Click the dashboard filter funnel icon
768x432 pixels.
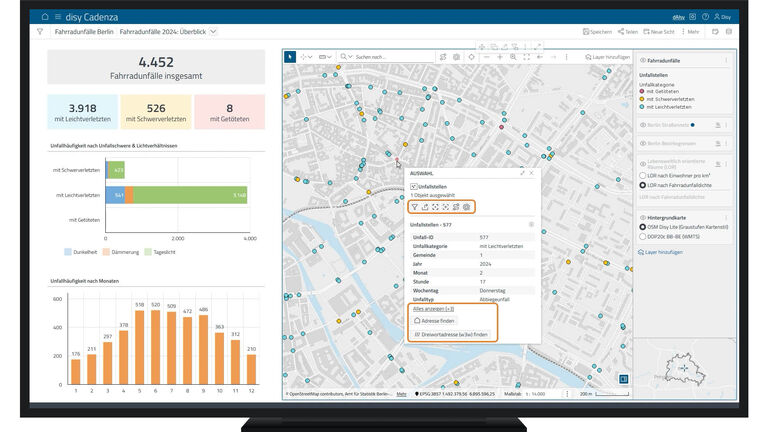tap(40, 31)
